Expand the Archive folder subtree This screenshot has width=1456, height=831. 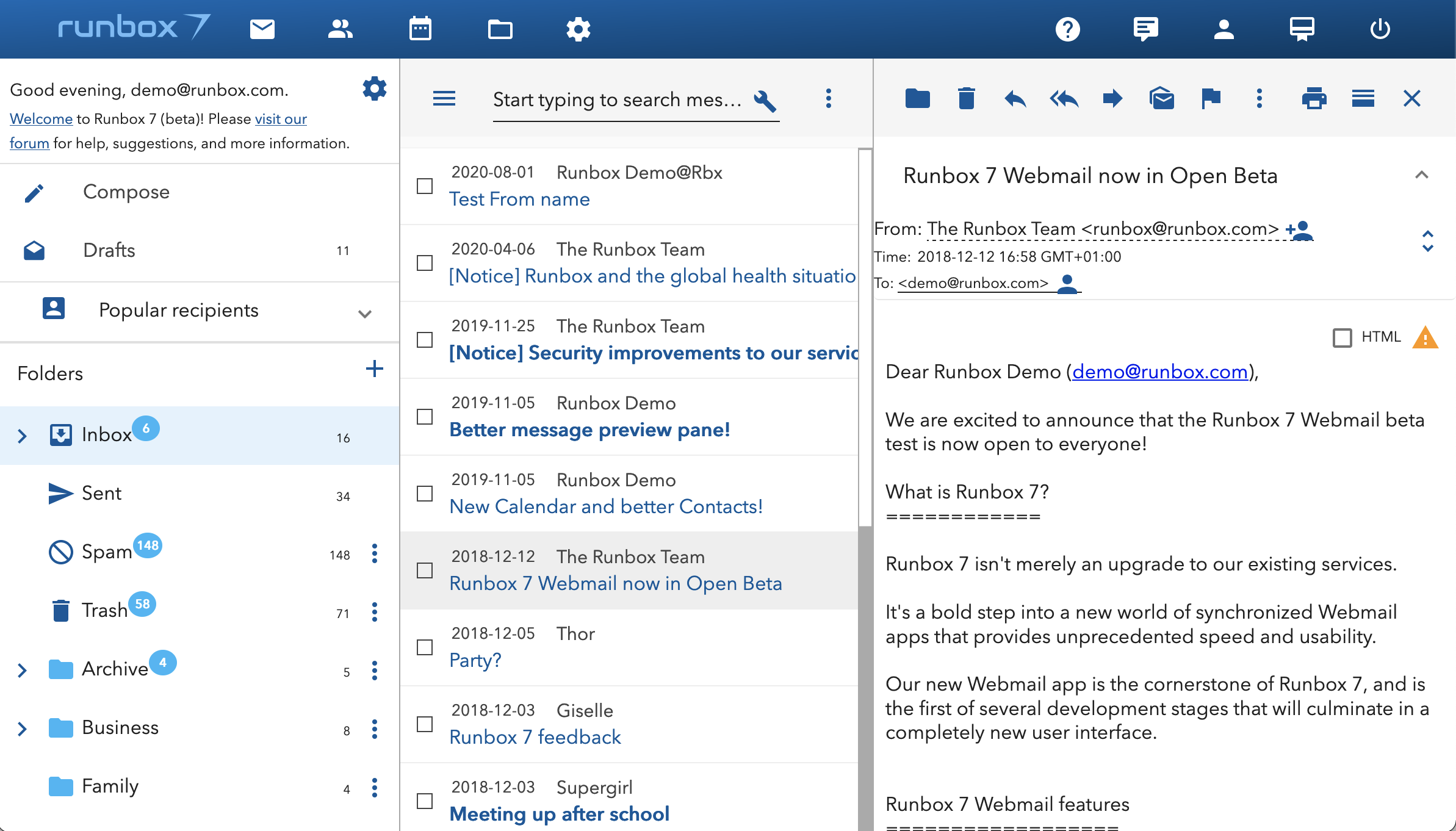coord(23,670)
